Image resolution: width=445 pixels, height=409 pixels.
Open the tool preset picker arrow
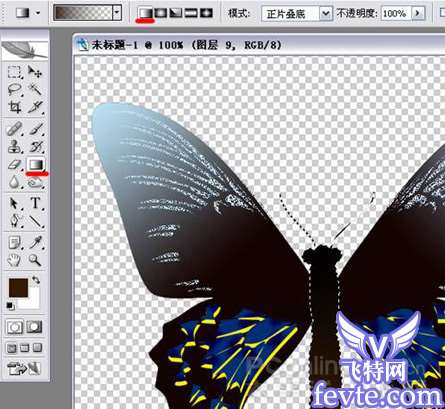(x=38, y=13)
